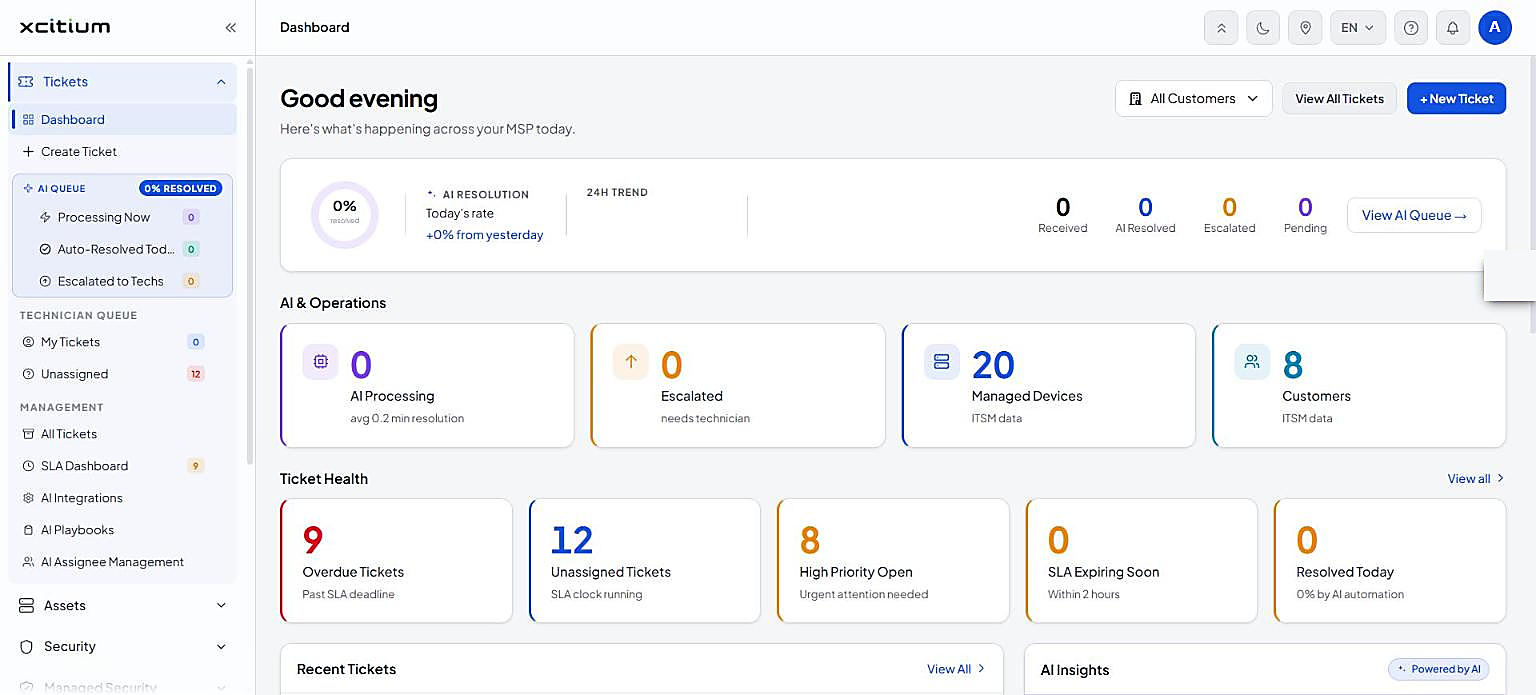
Task: Click the sidebar vertical scrollbar
Action: (250, 265)
